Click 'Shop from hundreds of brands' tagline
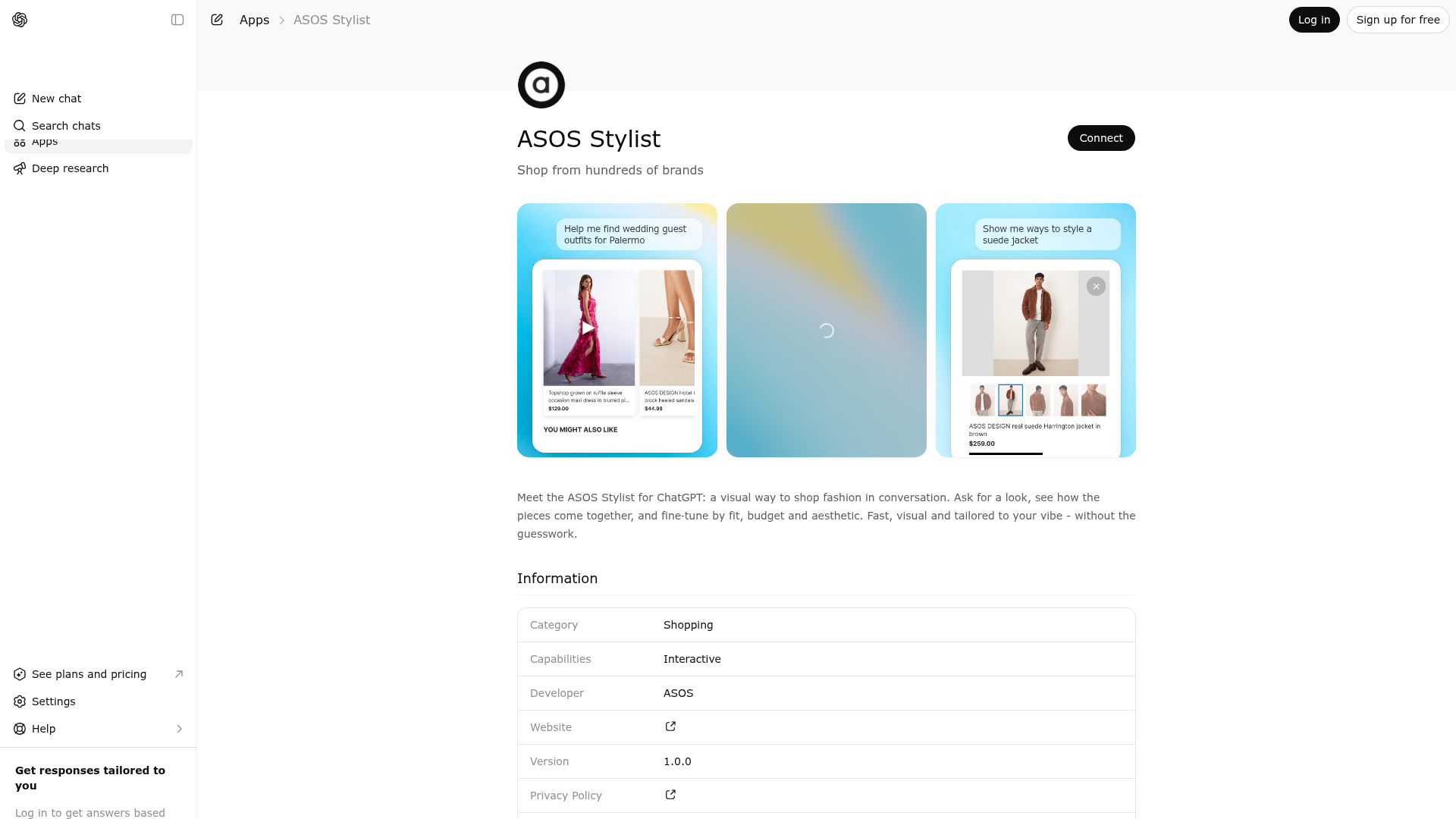Viewport: 1456px width, 819px height. [x=610, y=170]
